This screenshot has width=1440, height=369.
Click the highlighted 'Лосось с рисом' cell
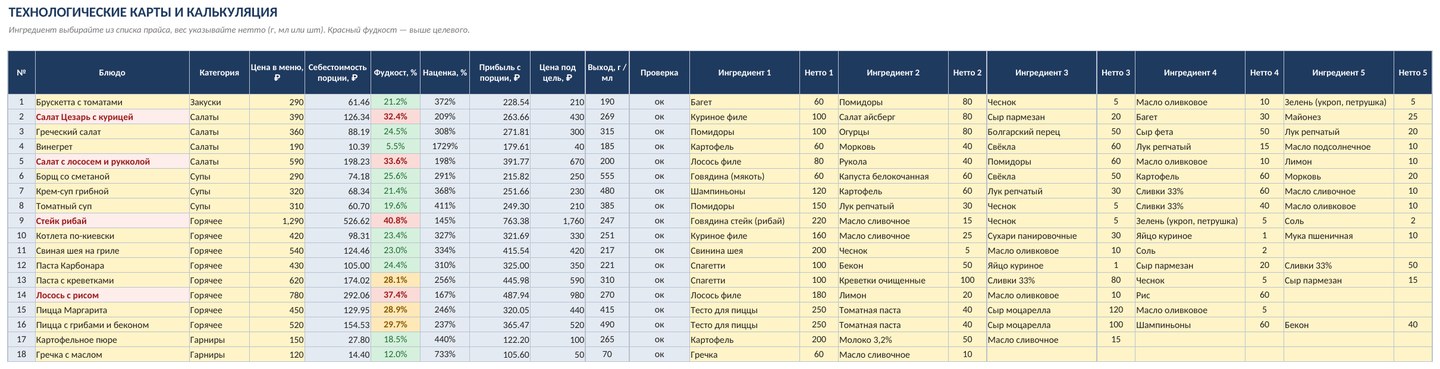(112, 296)
